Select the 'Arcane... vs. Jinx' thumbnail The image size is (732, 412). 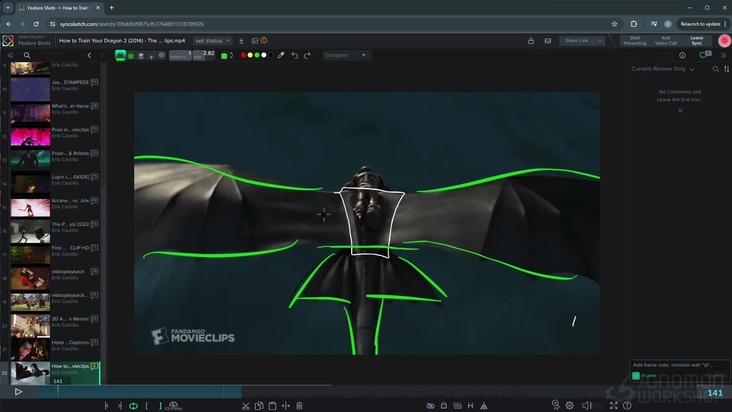click(x=30, y=208)
